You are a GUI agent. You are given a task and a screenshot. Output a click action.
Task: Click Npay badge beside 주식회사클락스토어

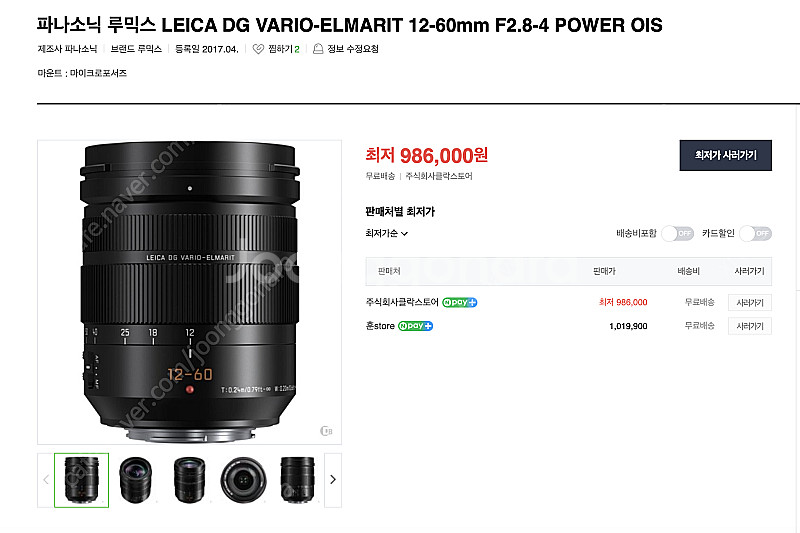459,302
